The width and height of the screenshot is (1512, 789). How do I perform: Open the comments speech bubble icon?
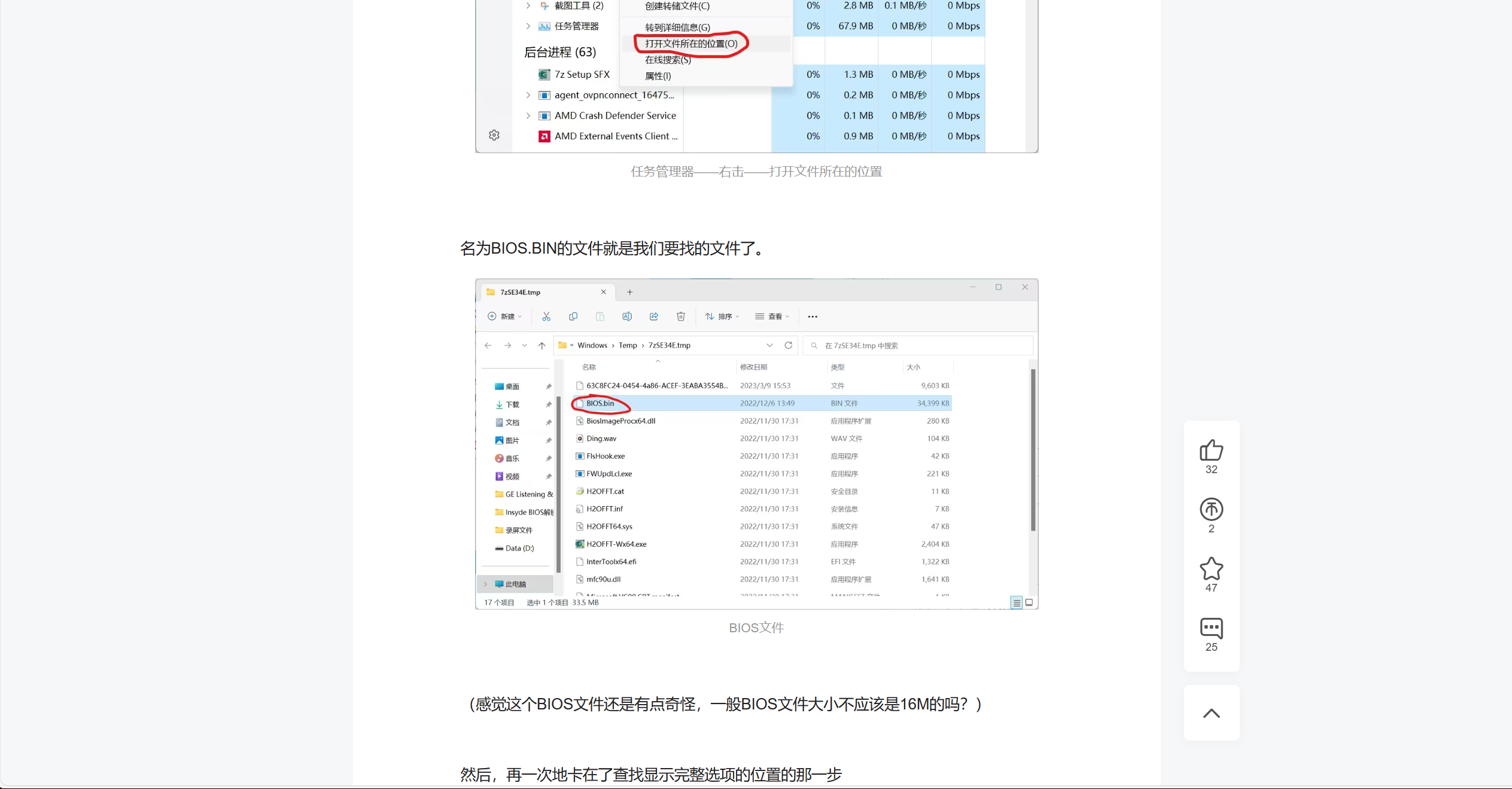1211,628
